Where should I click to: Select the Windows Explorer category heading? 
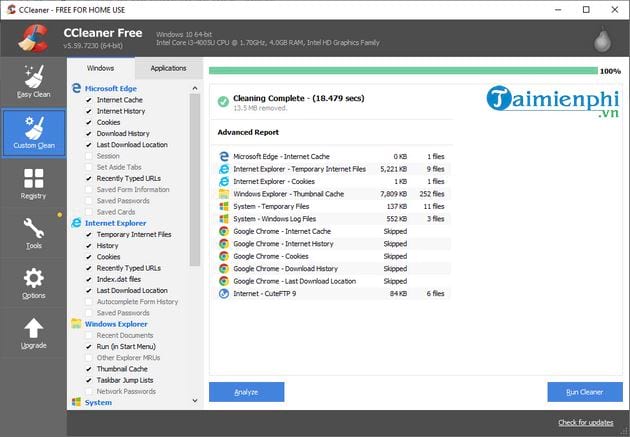tap(116, 324)
